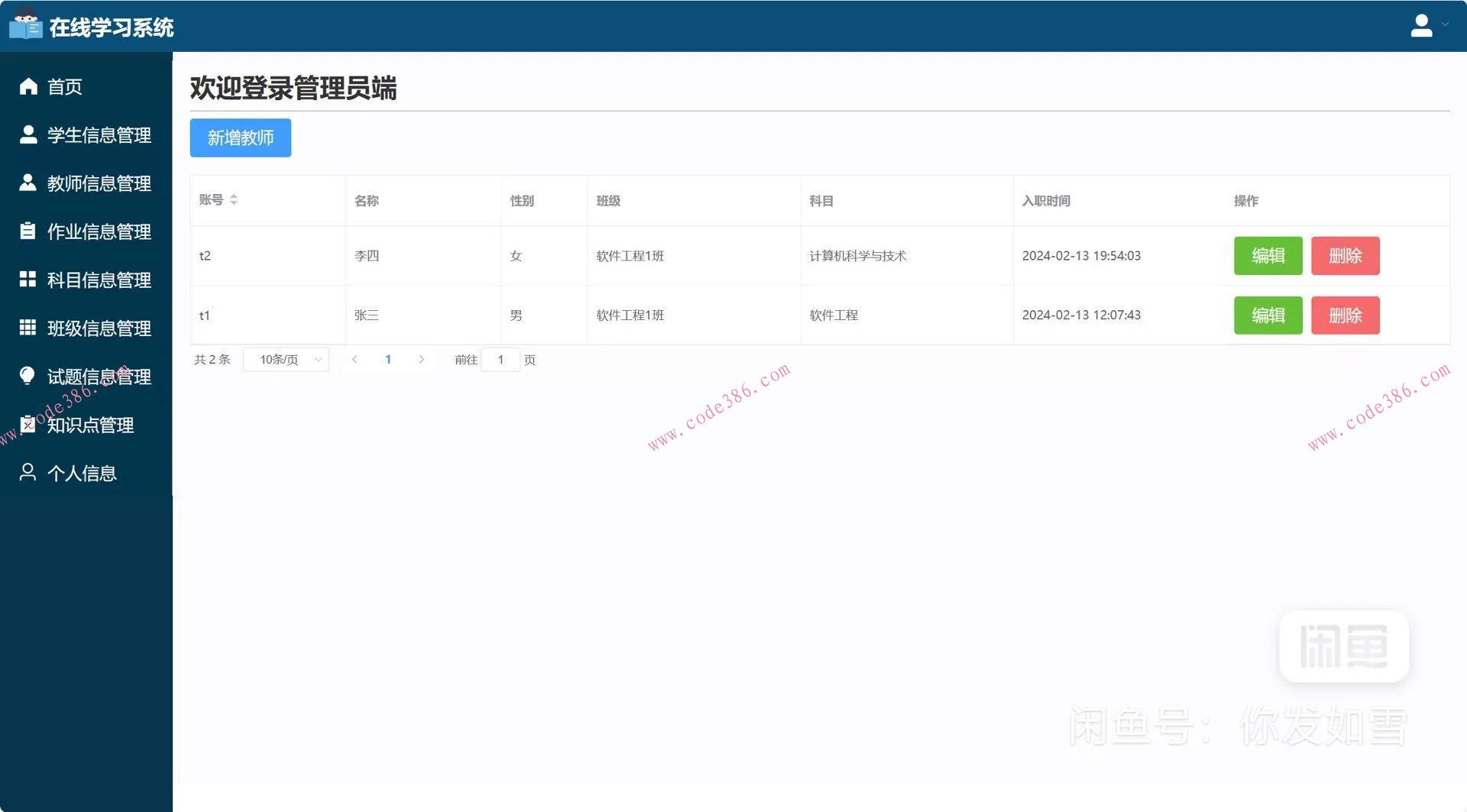Click the 前往 page number input field
Image resolution: width=1467 pixels, height=812 pixels.
click(x=500, y=359)
